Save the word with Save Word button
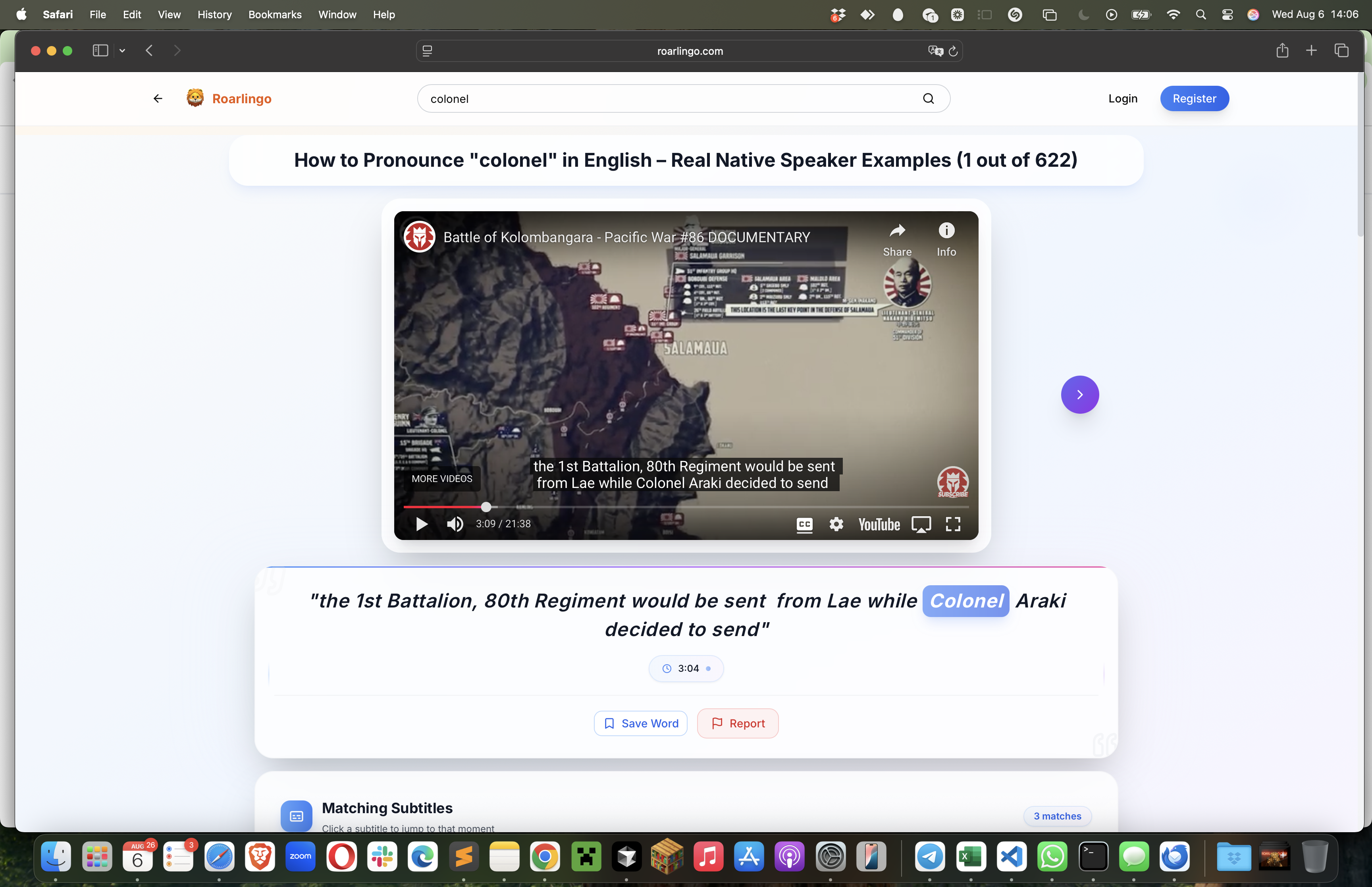Image resolution: width=1372 pixels, height=887 pixels. (x=640, y=723)
